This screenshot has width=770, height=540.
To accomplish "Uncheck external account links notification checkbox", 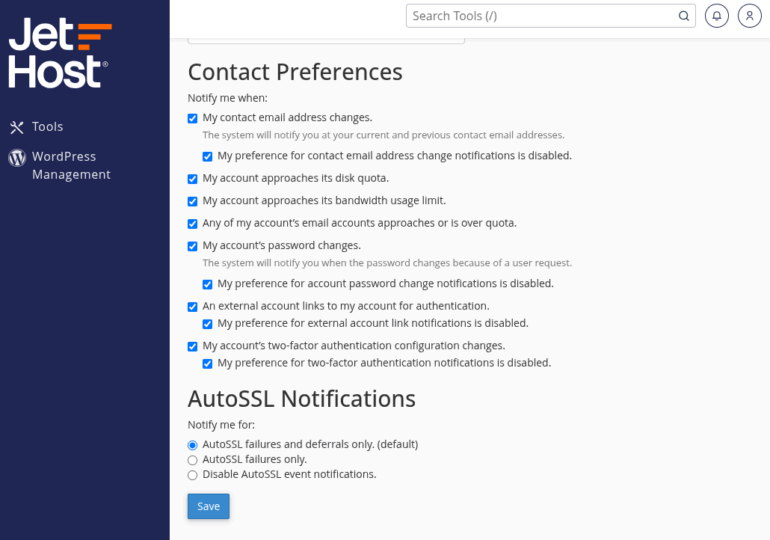I will pyautogui.click(x=193, y=307).
